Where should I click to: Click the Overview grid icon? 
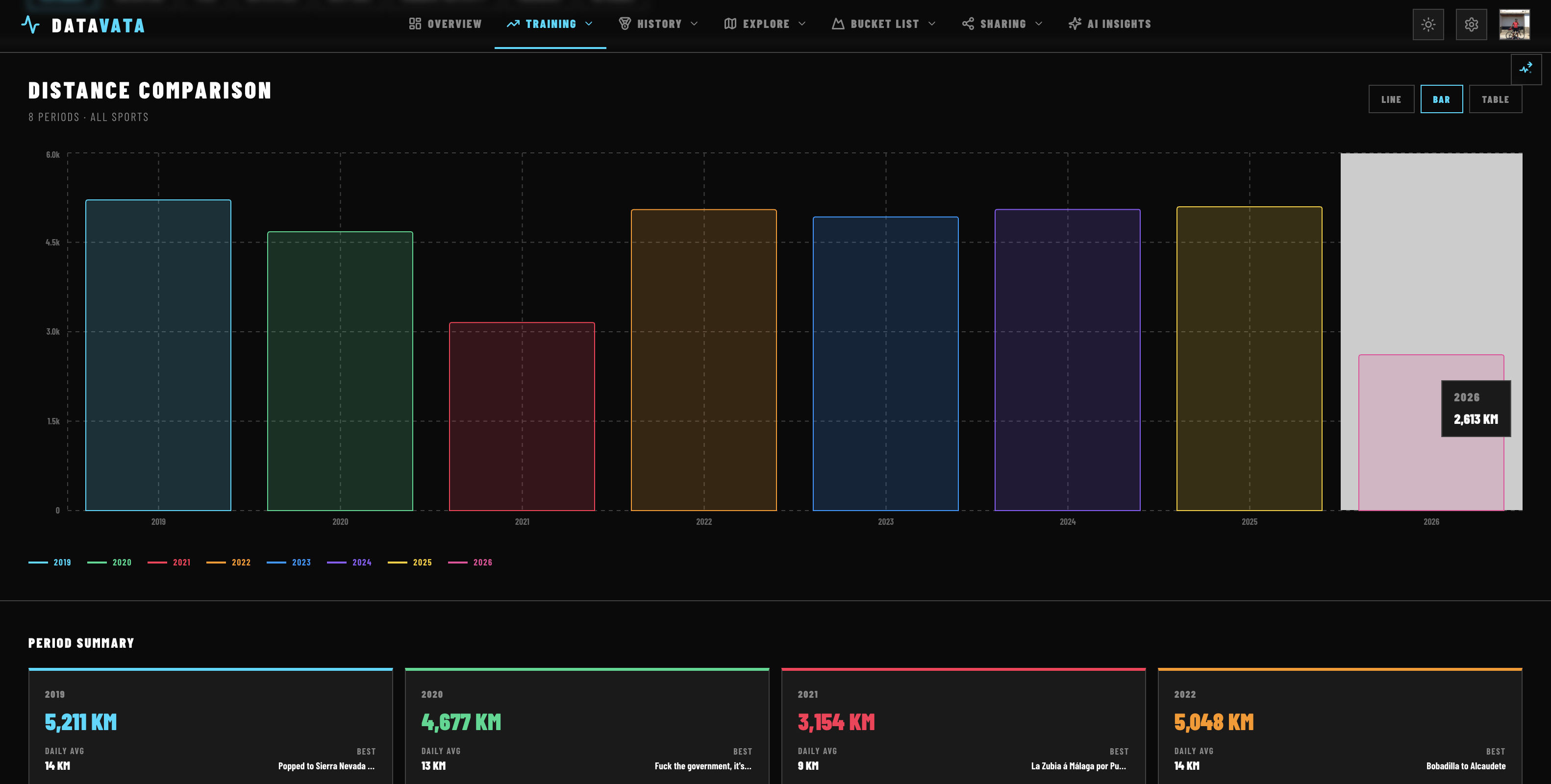415,24
